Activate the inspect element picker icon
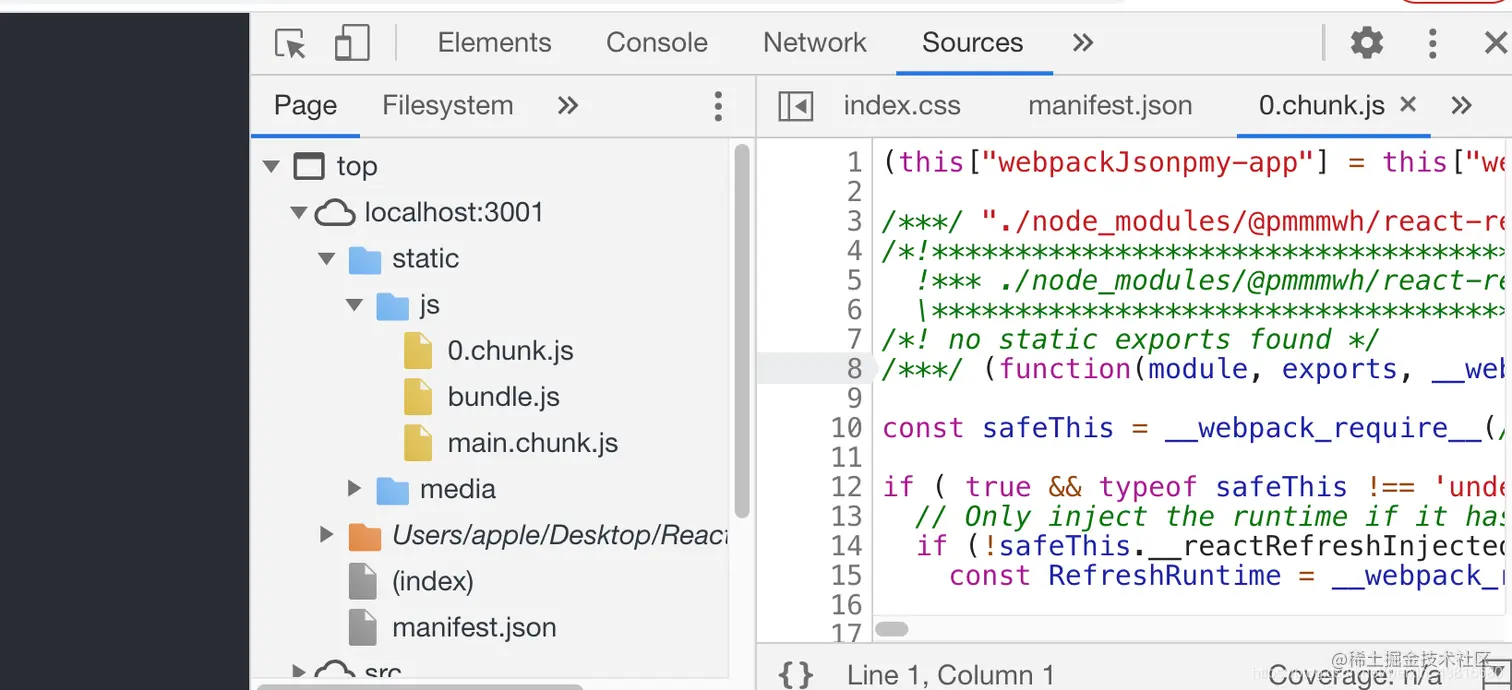 click(290, 43)
